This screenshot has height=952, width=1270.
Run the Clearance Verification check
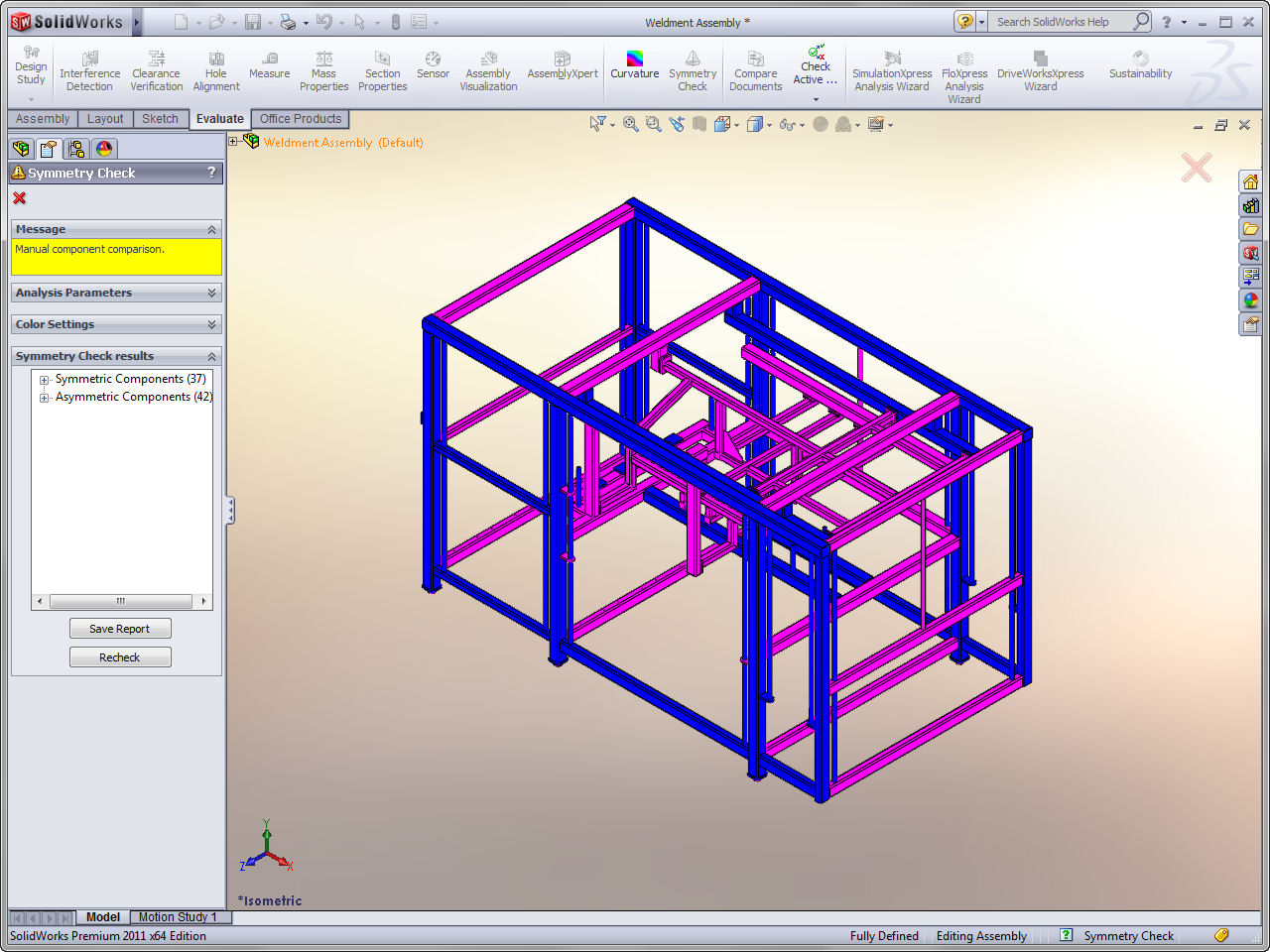[x=156, y=69]
